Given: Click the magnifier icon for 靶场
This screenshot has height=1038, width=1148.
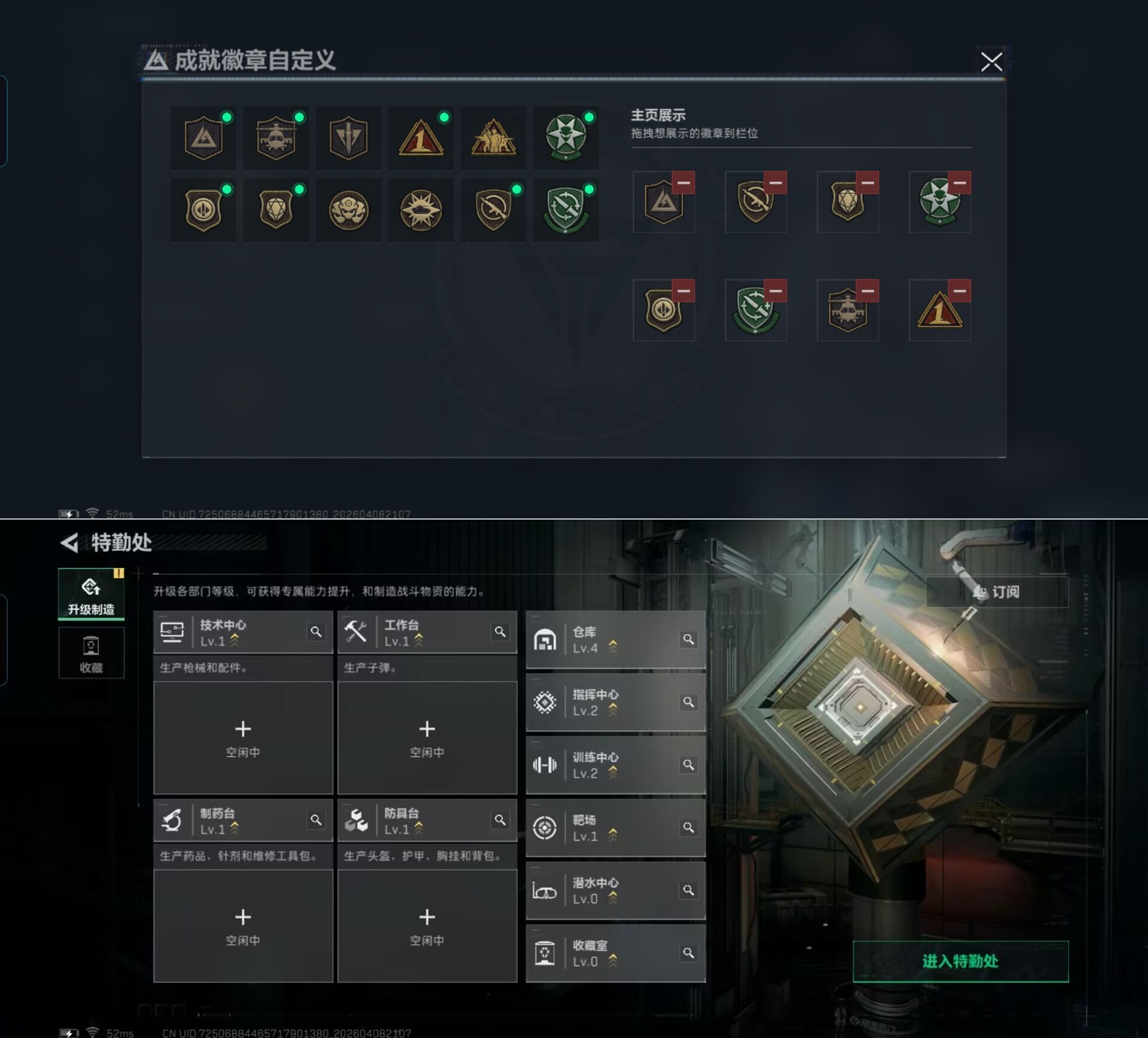Looking at the screenshot, I should pyautogui.click(x=688, y=828).
